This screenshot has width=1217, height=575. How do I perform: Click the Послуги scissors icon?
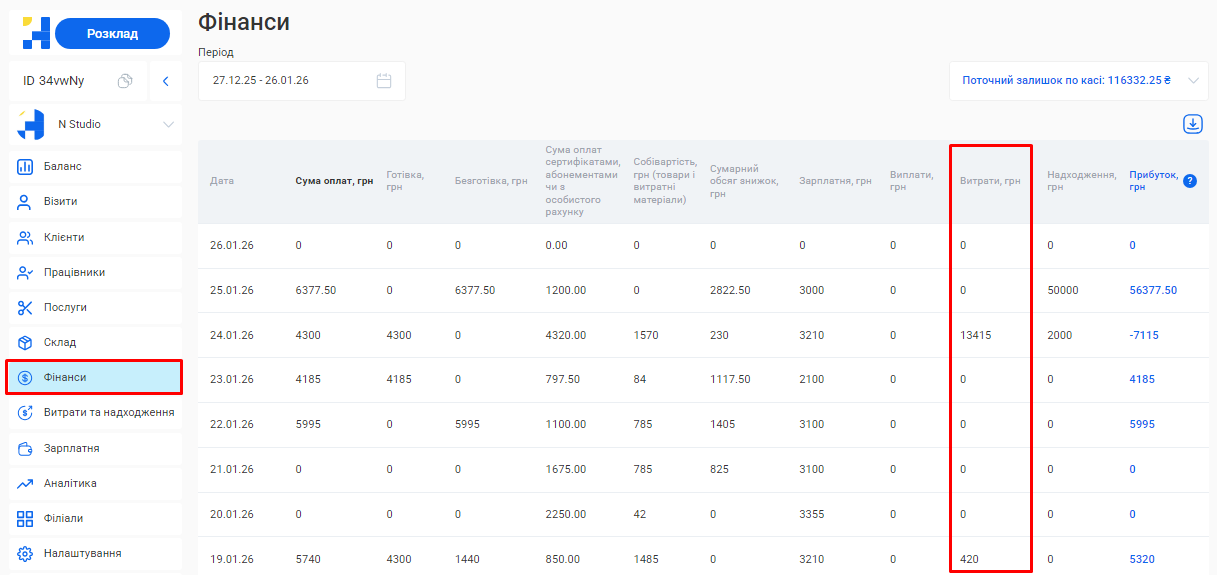(x=26, y=308)
